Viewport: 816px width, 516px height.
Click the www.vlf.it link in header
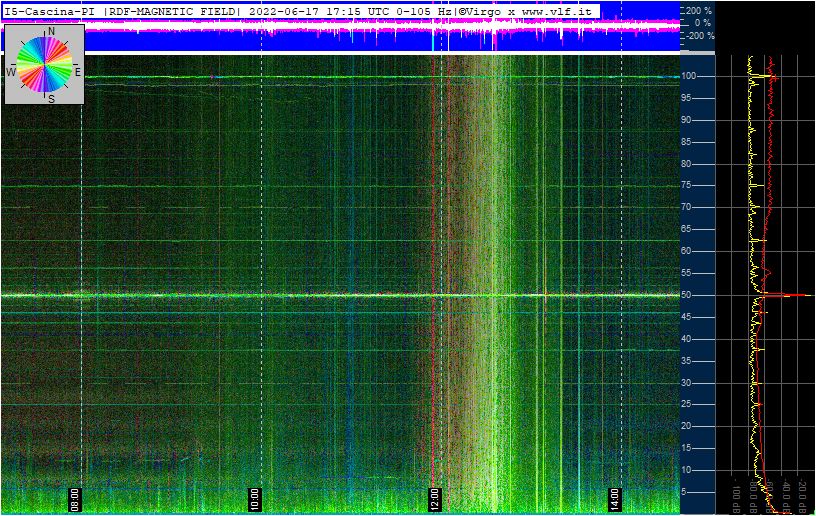[x=556, y=11]
